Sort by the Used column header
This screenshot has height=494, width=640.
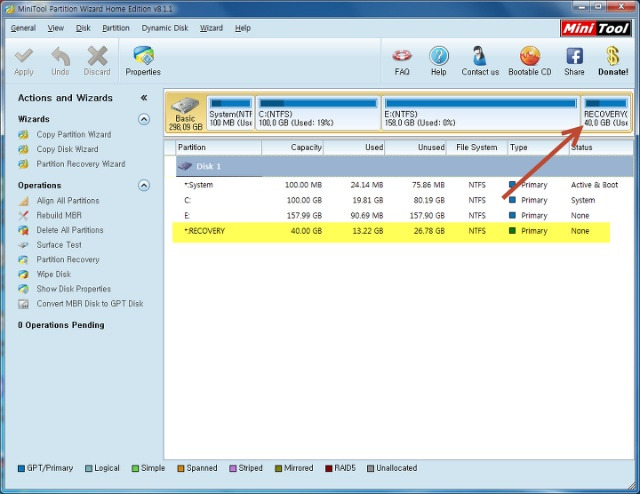354,147
